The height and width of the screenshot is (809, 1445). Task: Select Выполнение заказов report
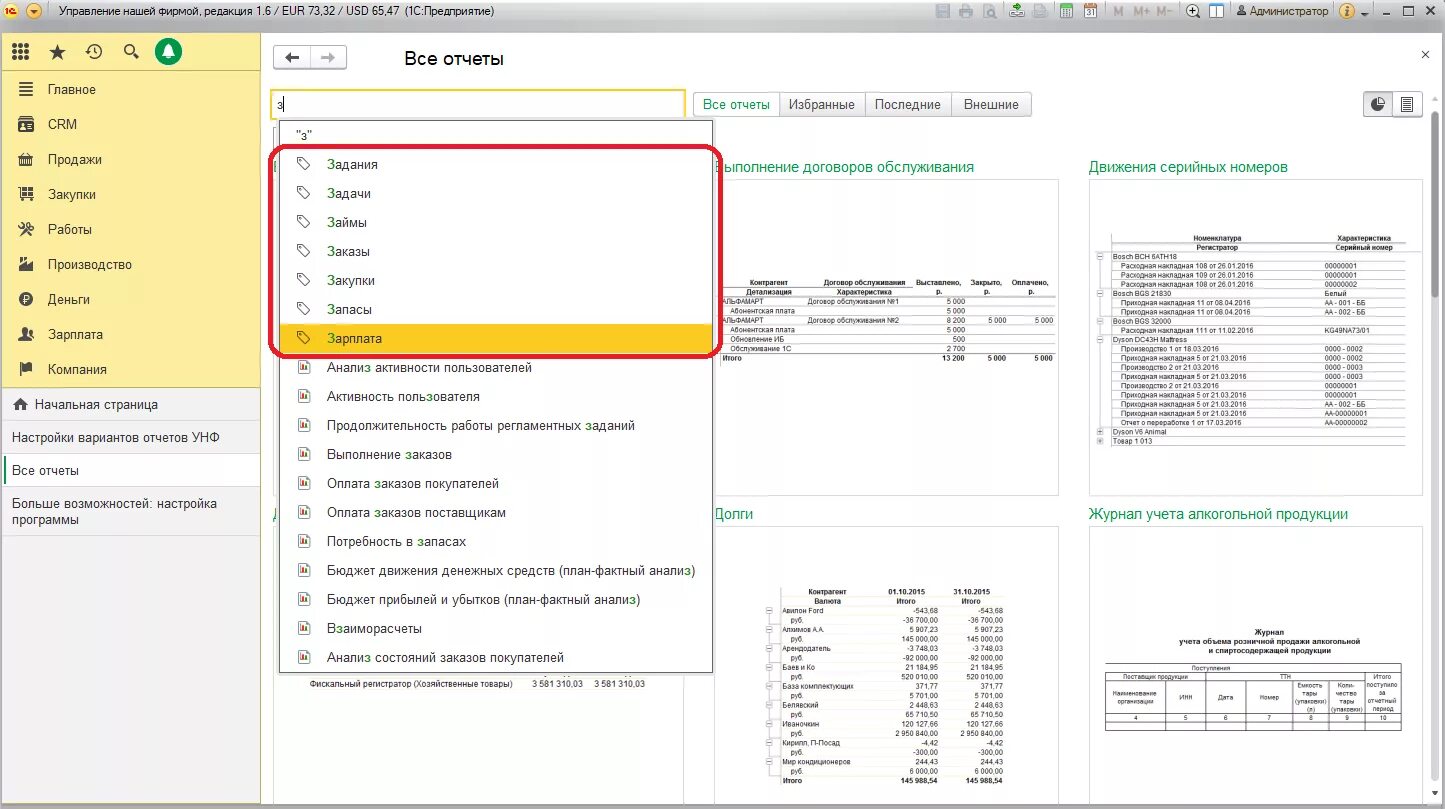(x=496, y=454)
